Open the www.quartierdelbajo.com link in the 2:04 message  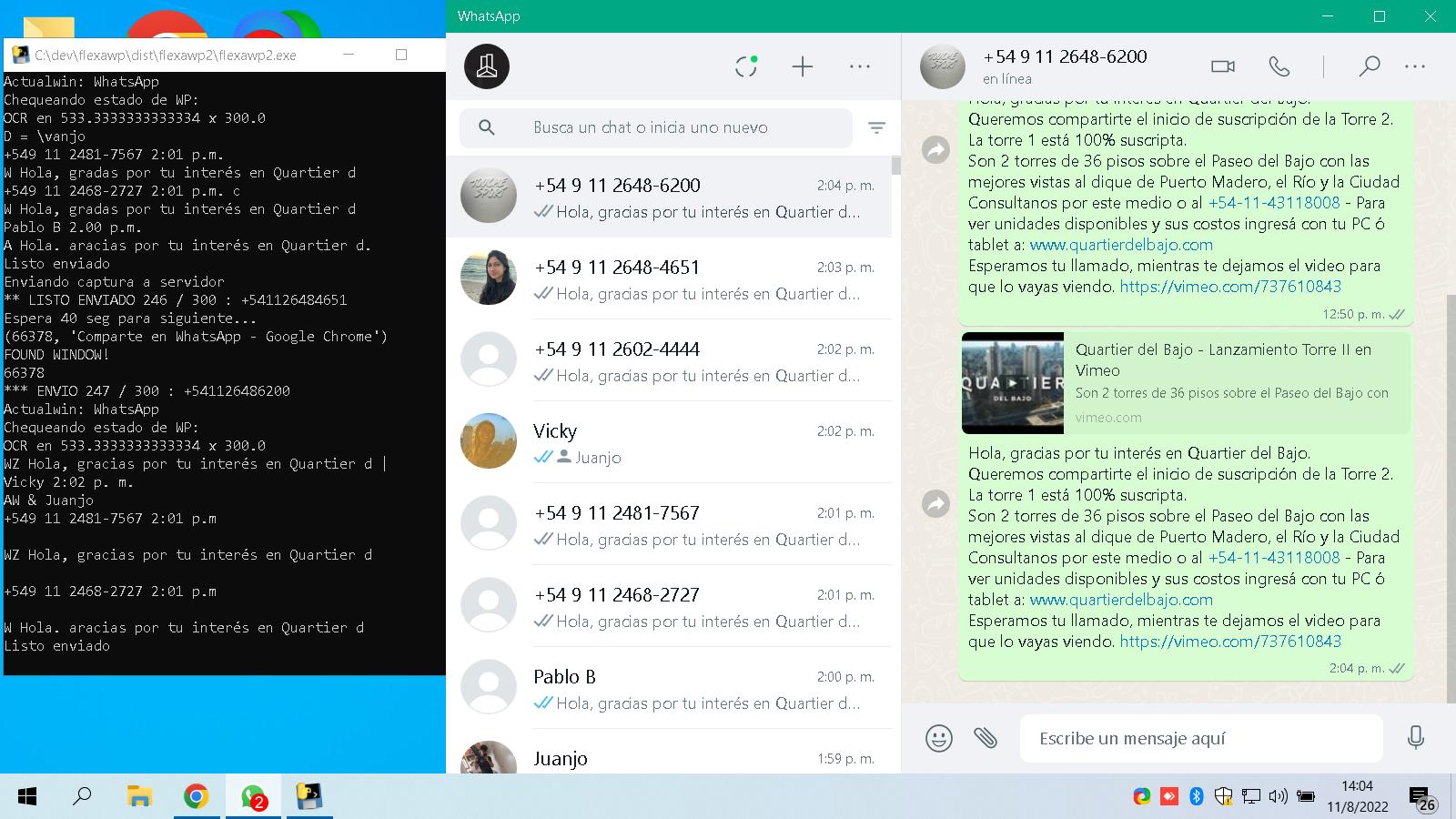[x=1121, y=600]
